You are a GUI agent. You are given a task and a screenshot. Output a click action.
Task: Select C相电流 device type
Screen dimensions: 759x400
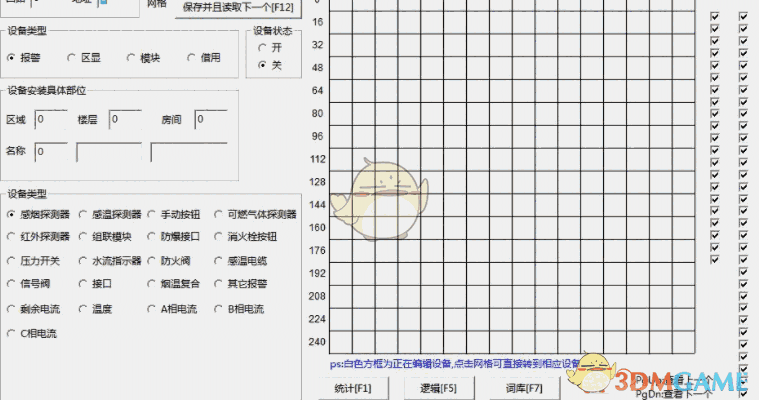tap(32, 333)
